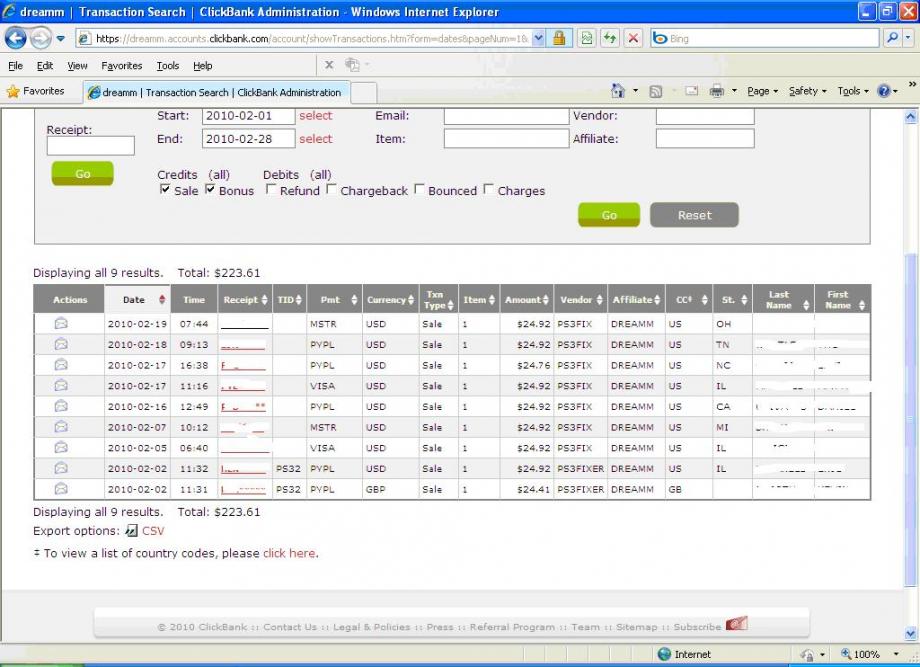Expand the address bar URL dropdown
This screenshot has height=667, width=920.
(539, 38)
